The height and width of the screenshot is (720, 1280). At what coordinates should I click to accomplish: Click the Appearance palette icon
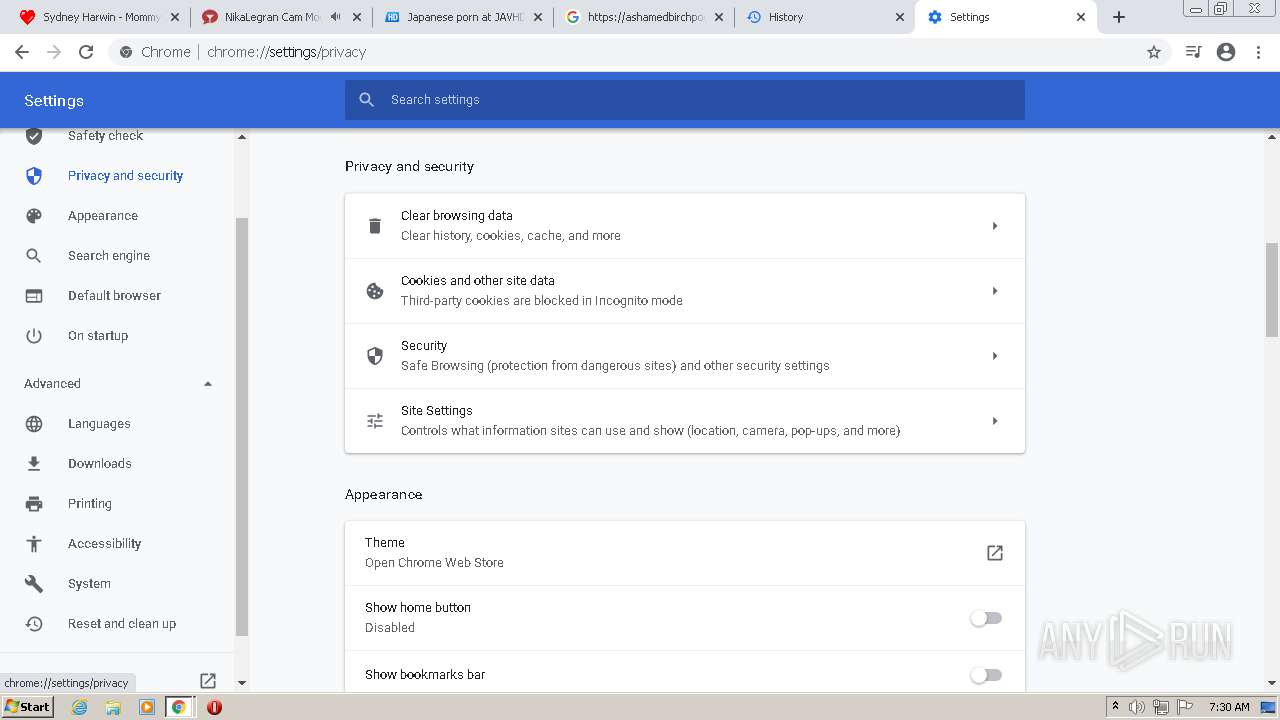point(34,216)
